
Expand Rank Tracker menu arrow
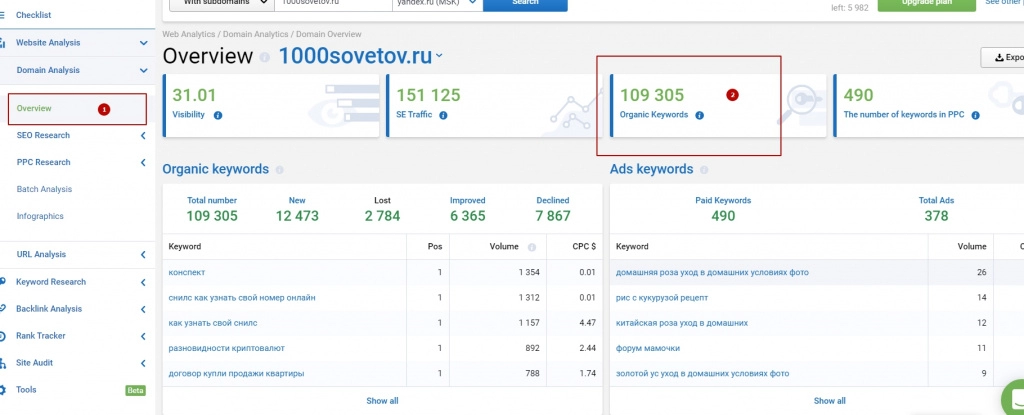(143, 336)
